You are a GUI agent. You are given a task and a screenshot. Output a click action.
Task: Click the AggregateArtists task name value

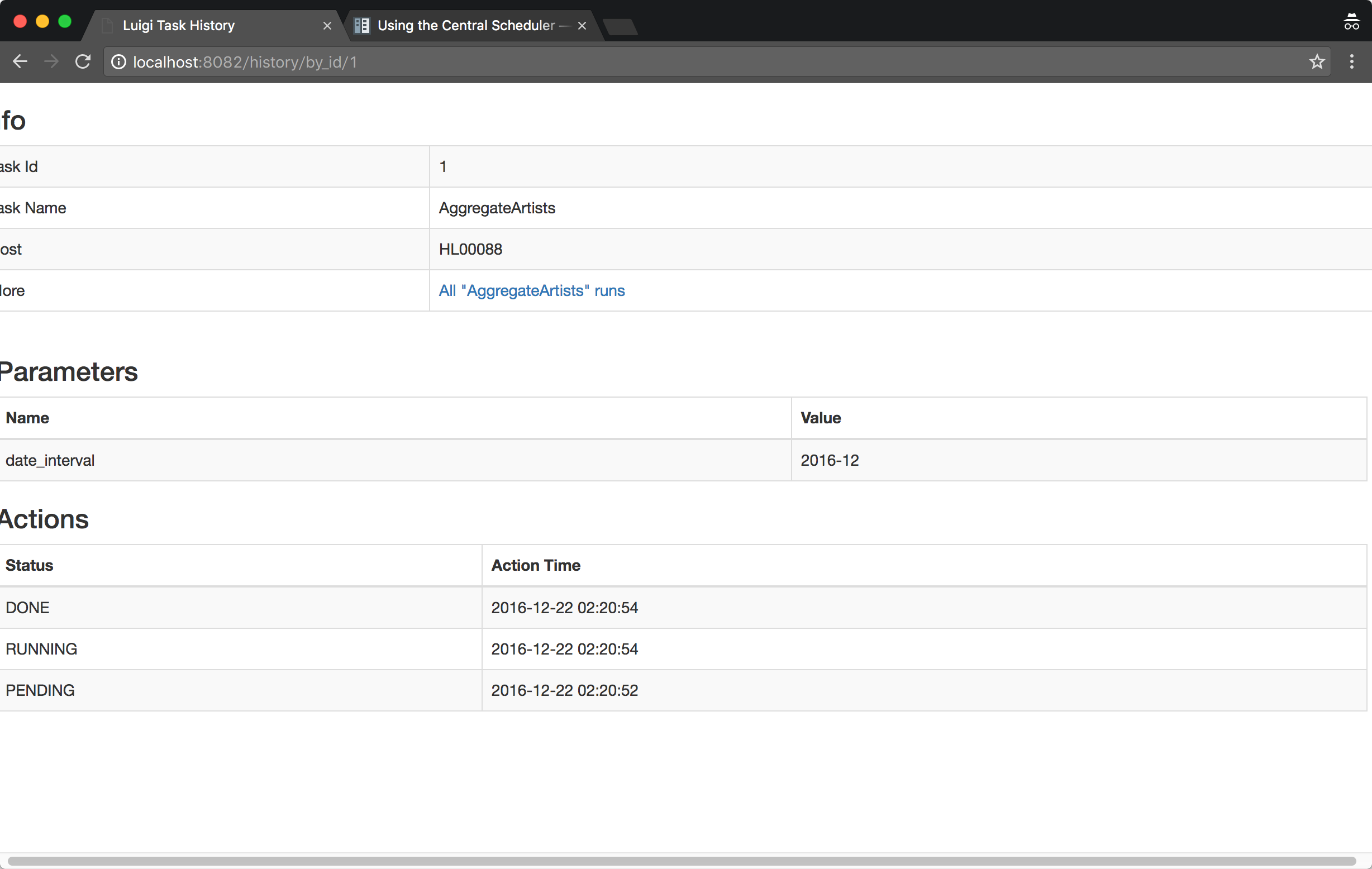pyautogui.click(x=497, y=208)
